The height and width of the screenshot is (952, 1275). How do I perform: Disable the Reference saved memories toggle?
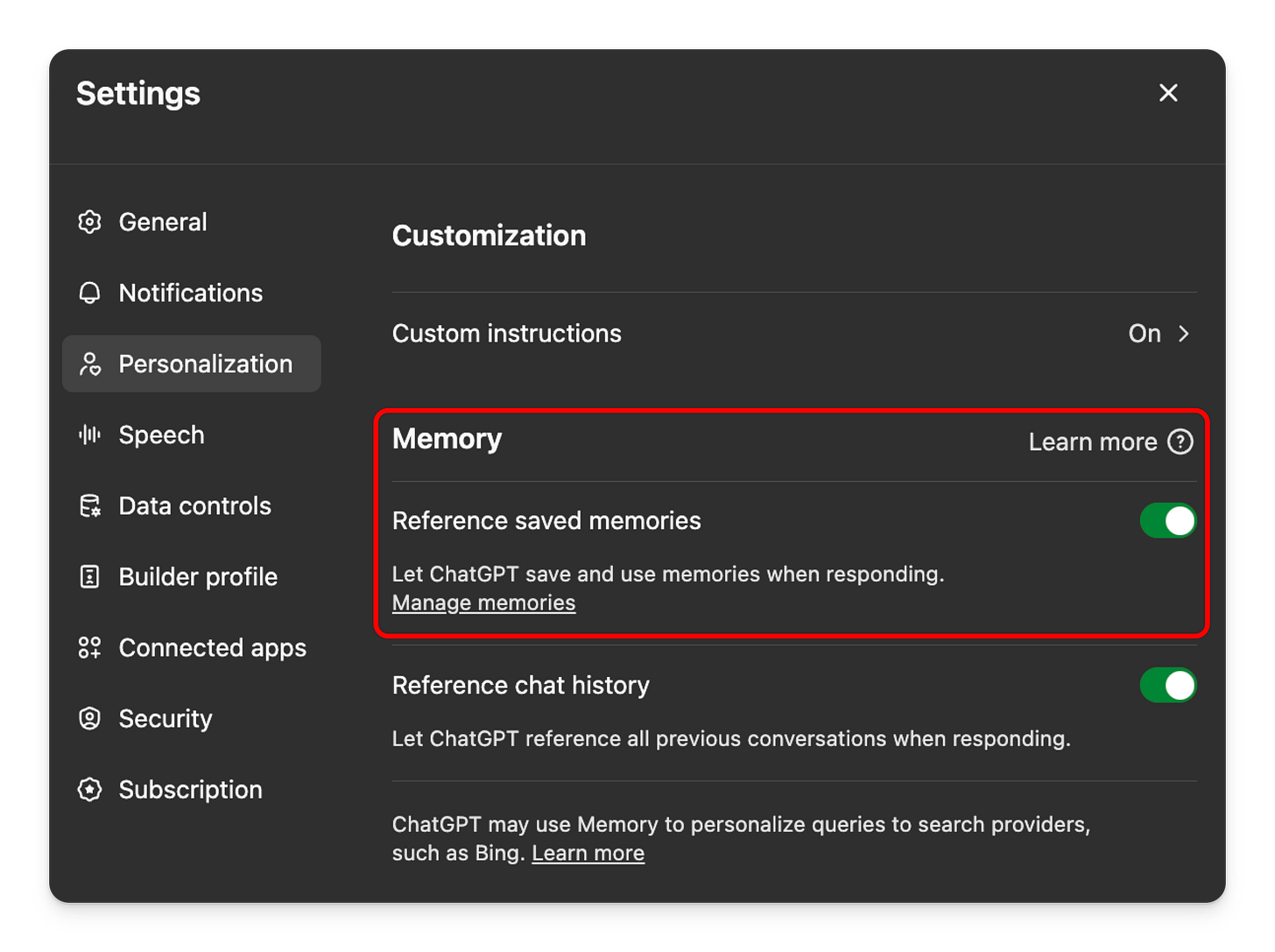pyautogui.click(x=1167, y=521)
